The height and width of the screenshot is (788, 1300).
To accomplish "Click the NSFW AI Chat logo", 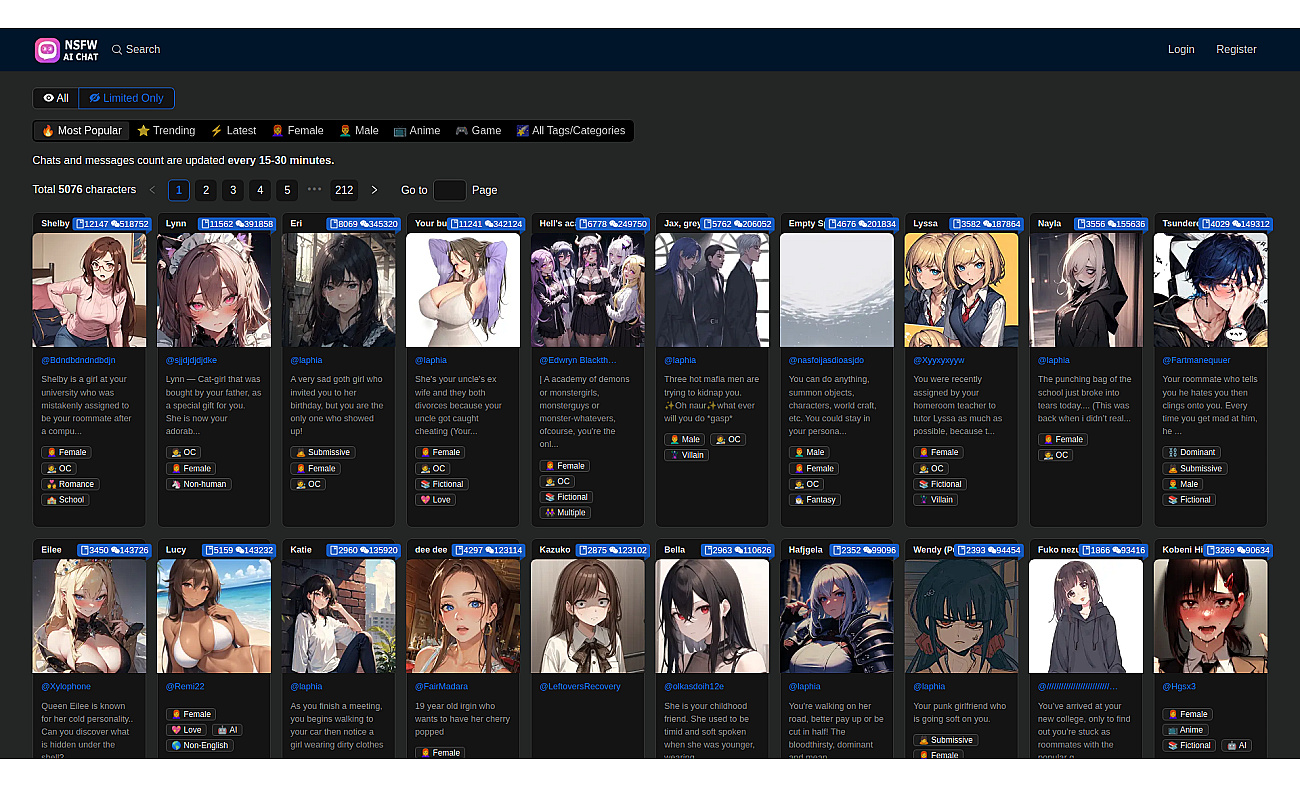I will [67, 50].
